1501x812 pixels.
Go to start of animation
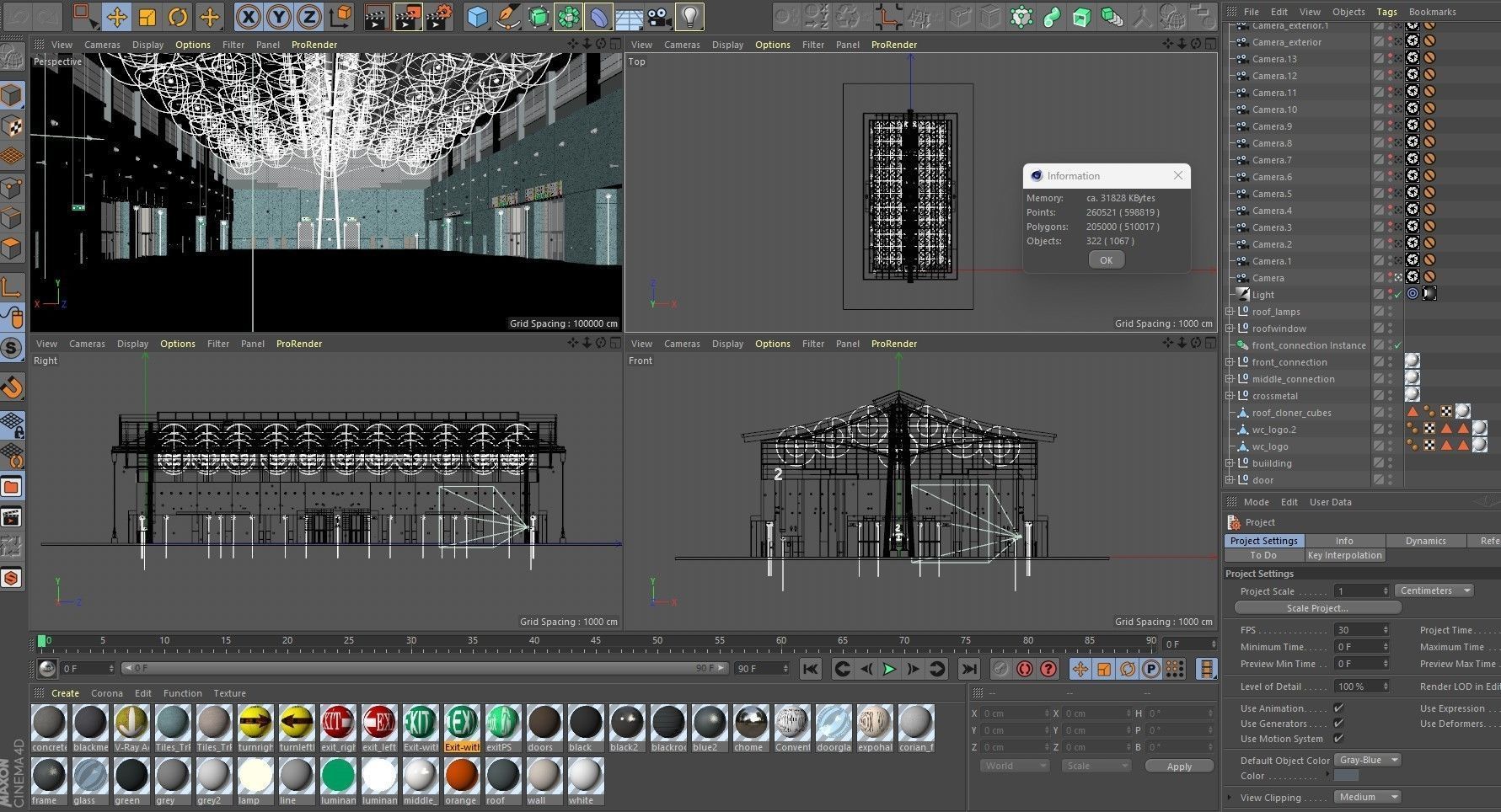tap(810, 669)
